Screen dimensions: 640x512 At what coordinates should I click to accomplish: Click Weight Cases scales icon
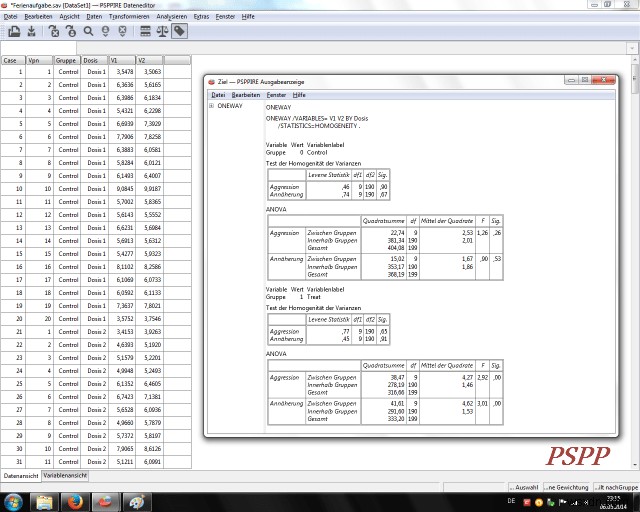[162, 31]
